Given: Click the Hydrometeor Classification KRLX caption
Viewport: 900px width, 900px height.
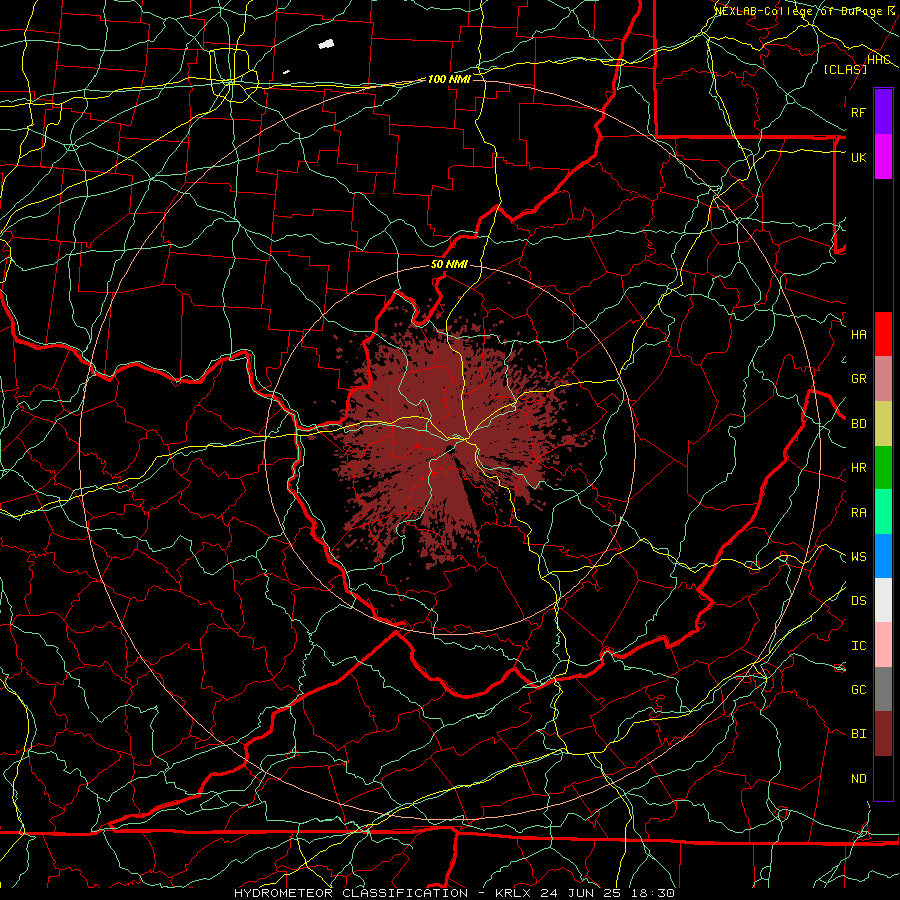Looking at the screenshot, I should [x=454, y=893].
